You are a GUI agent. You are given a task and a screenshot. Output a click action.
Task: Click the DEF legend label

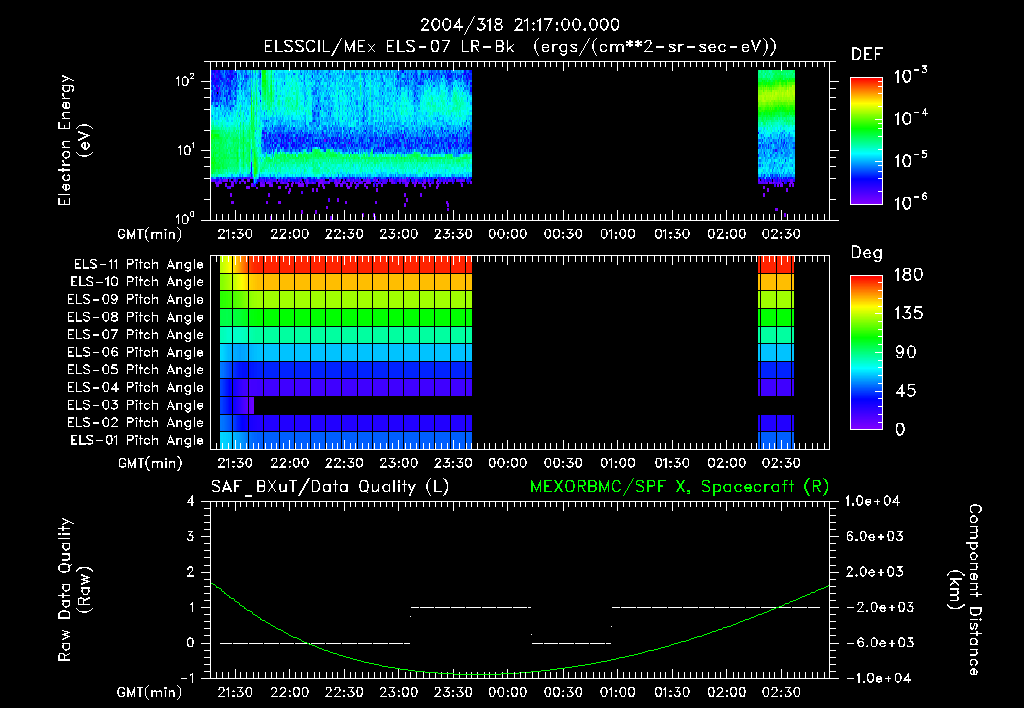866,55
